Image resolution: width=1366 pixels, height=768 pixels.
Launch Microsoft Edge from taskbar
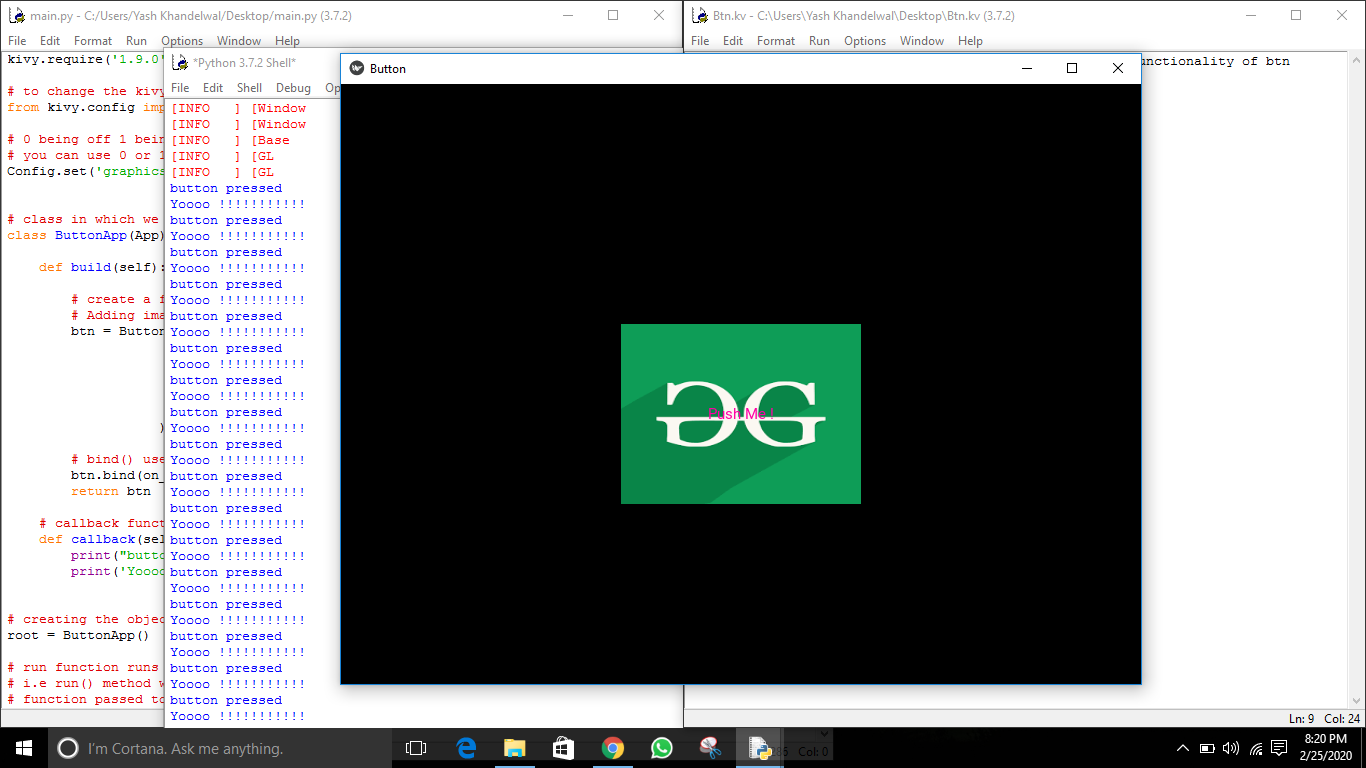(466, 748)
